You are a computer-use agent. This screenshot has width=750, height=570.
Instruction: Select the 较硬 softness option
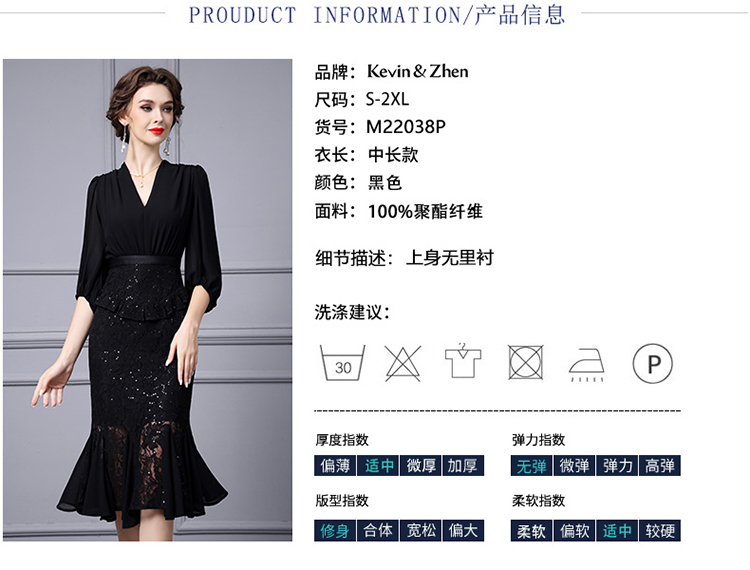pyautogui.click(x=660, y=530)
